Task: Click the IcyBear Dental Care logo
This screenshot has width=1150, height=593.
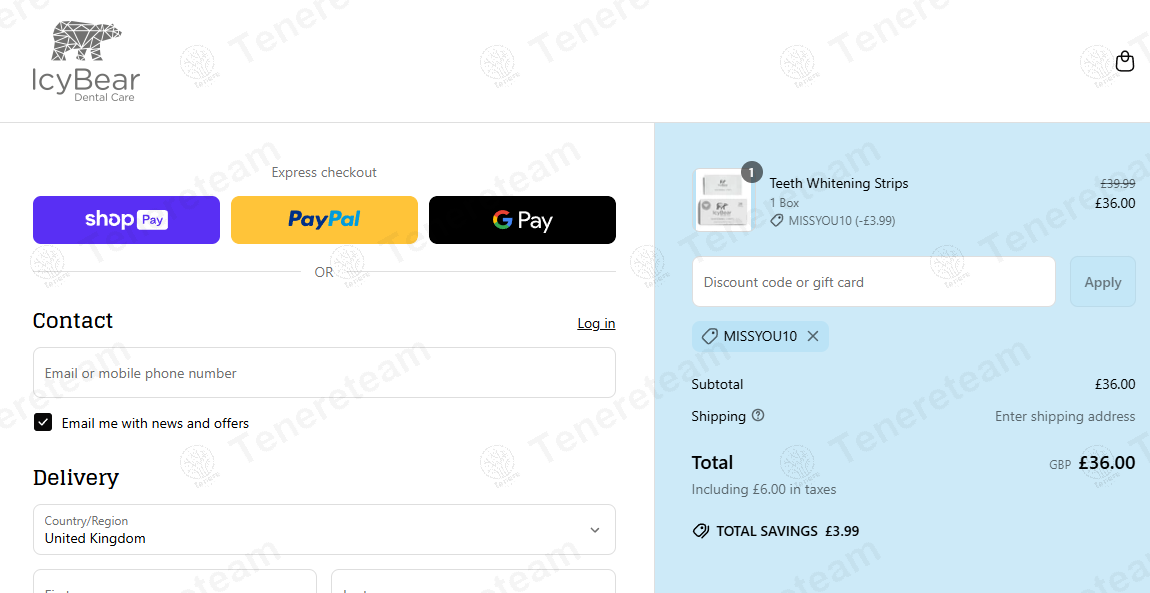Action: 86,62
